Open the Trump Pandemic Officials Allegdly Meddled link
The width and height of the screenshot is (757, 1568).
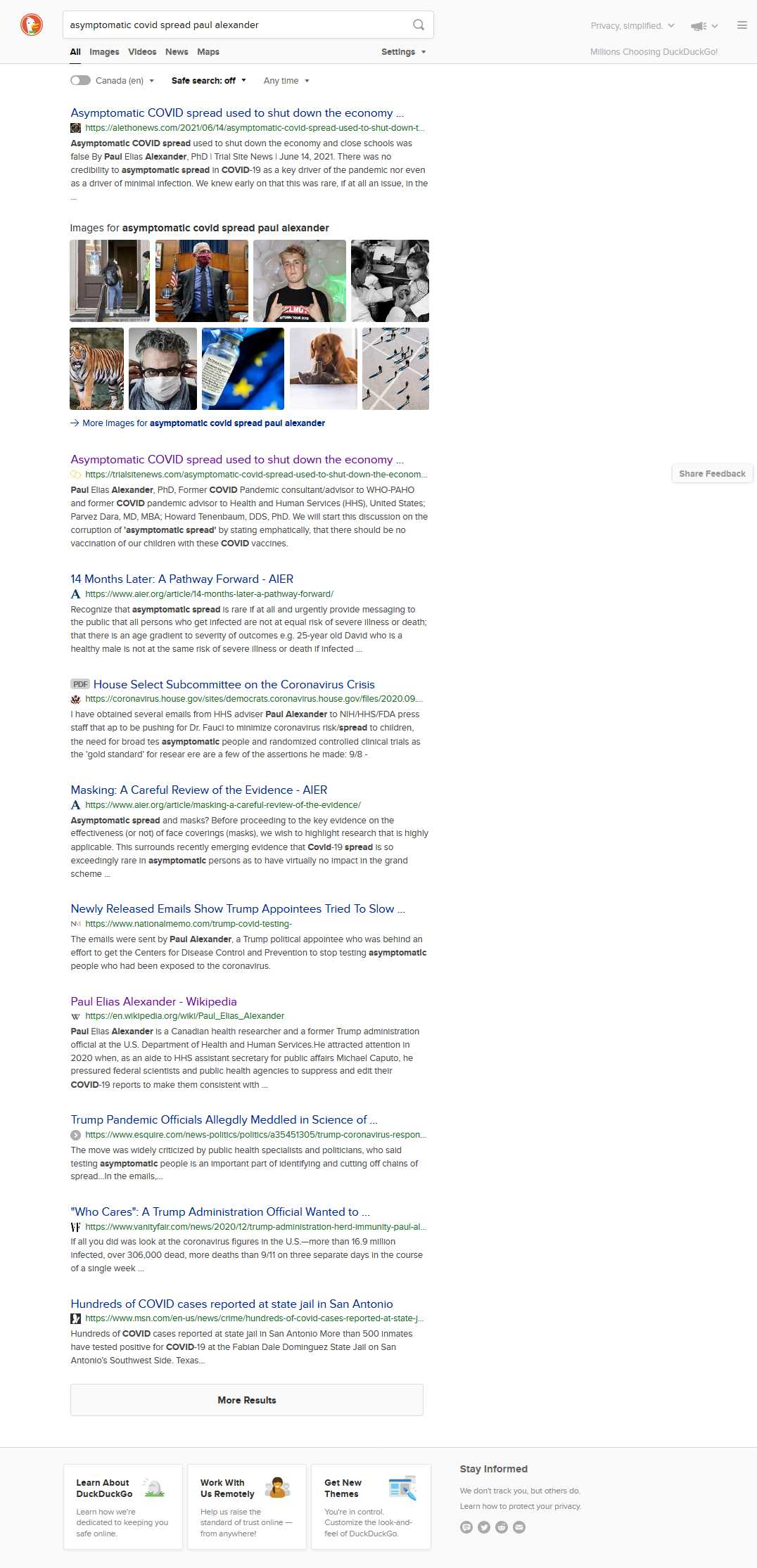point(224,1119)
